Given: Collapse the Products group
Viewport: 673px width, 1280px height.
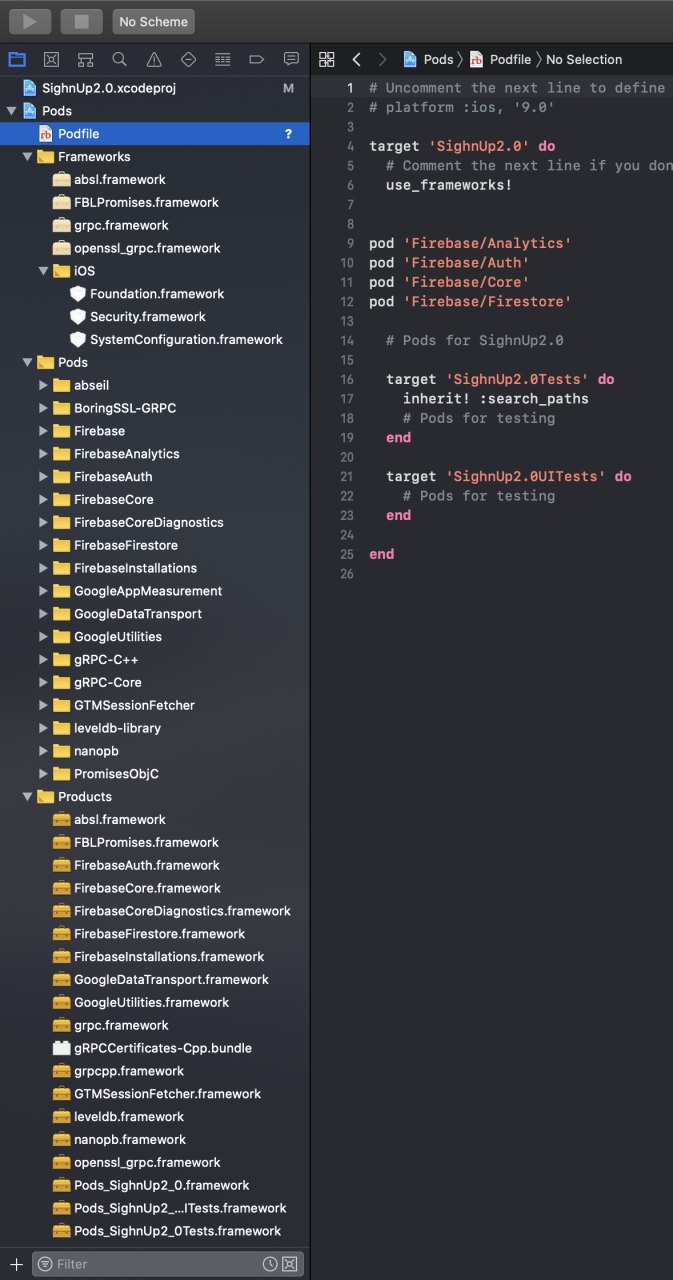Looking at the screenshot, I should (x=27, y=797).
